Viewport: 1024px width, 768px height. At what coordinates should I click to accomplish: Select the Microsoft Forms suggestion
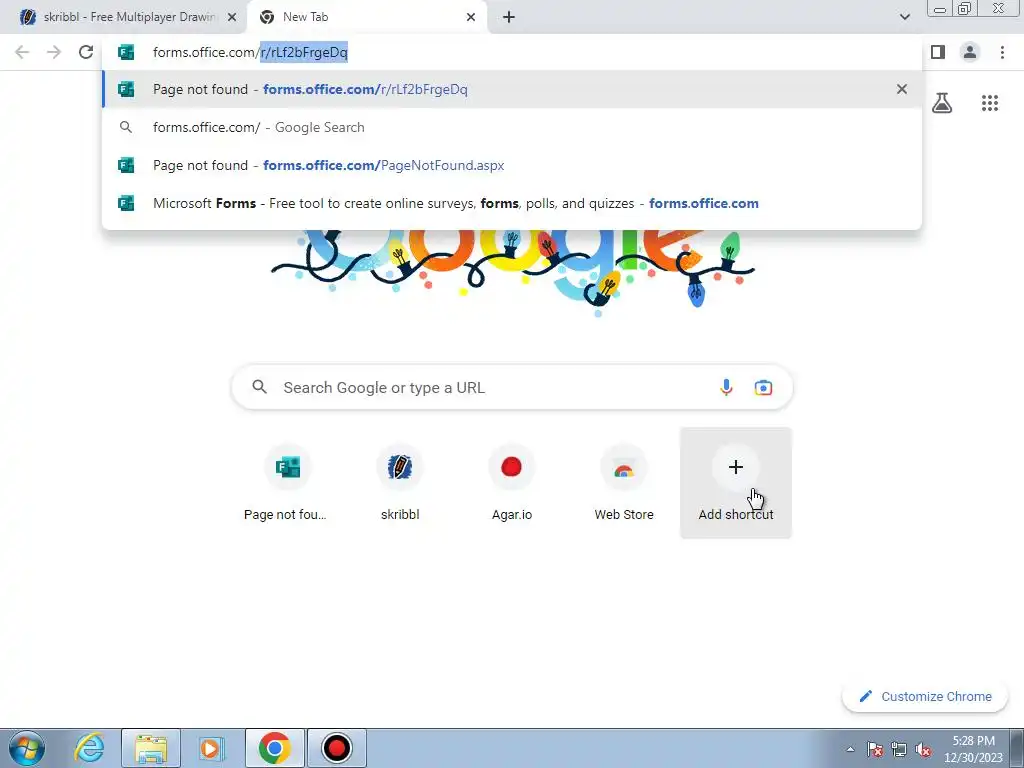click(512, 203)
